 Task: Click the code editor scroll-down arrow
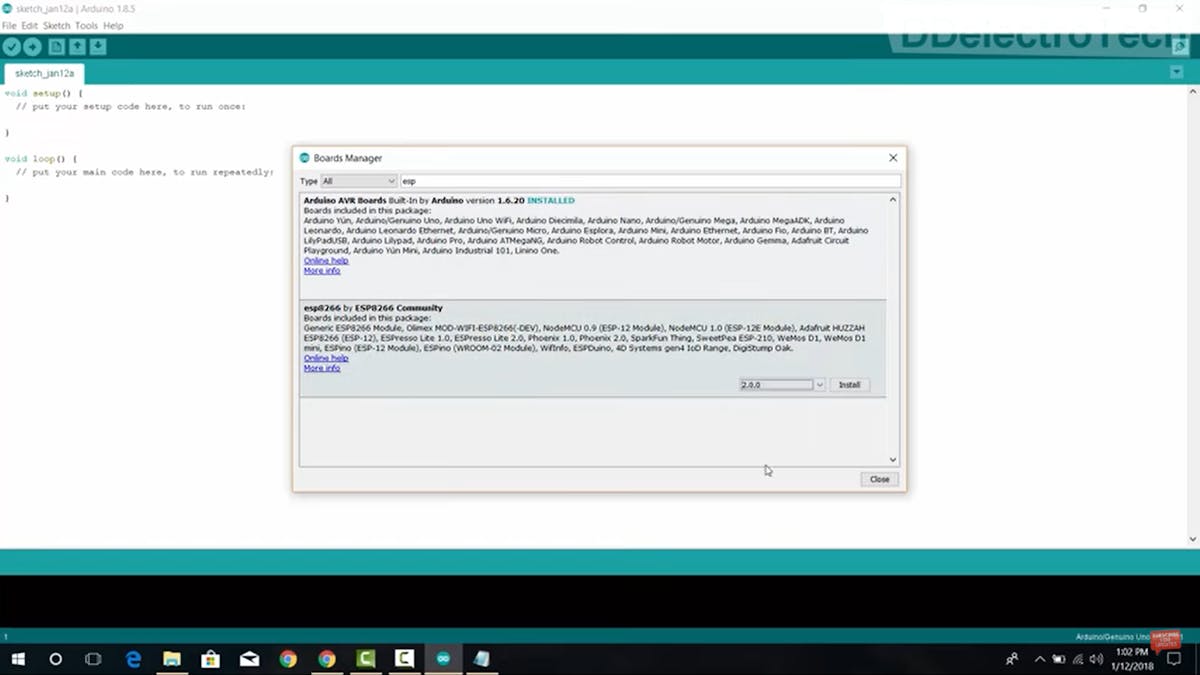click(1193, 540)
